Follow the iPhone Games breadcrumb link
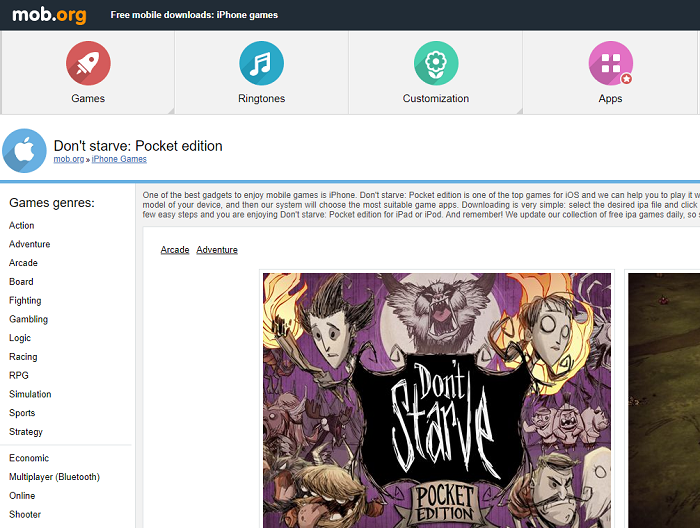700x528 pixels. (x=119, y=159)
